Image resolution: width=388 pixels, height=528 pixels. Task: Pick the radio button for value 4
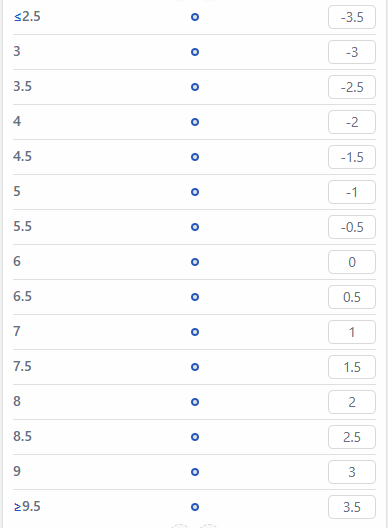pyautogui.click(x=195, y=122)
